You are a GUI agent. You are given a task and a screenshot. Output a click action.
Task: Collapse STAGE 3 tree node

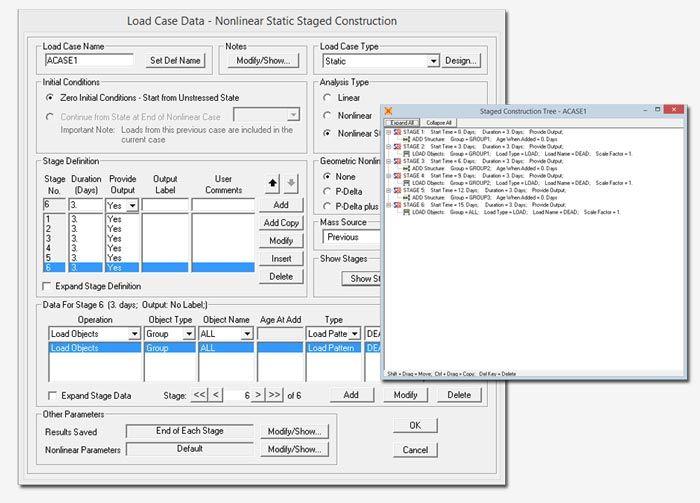(x=388, y=161)
